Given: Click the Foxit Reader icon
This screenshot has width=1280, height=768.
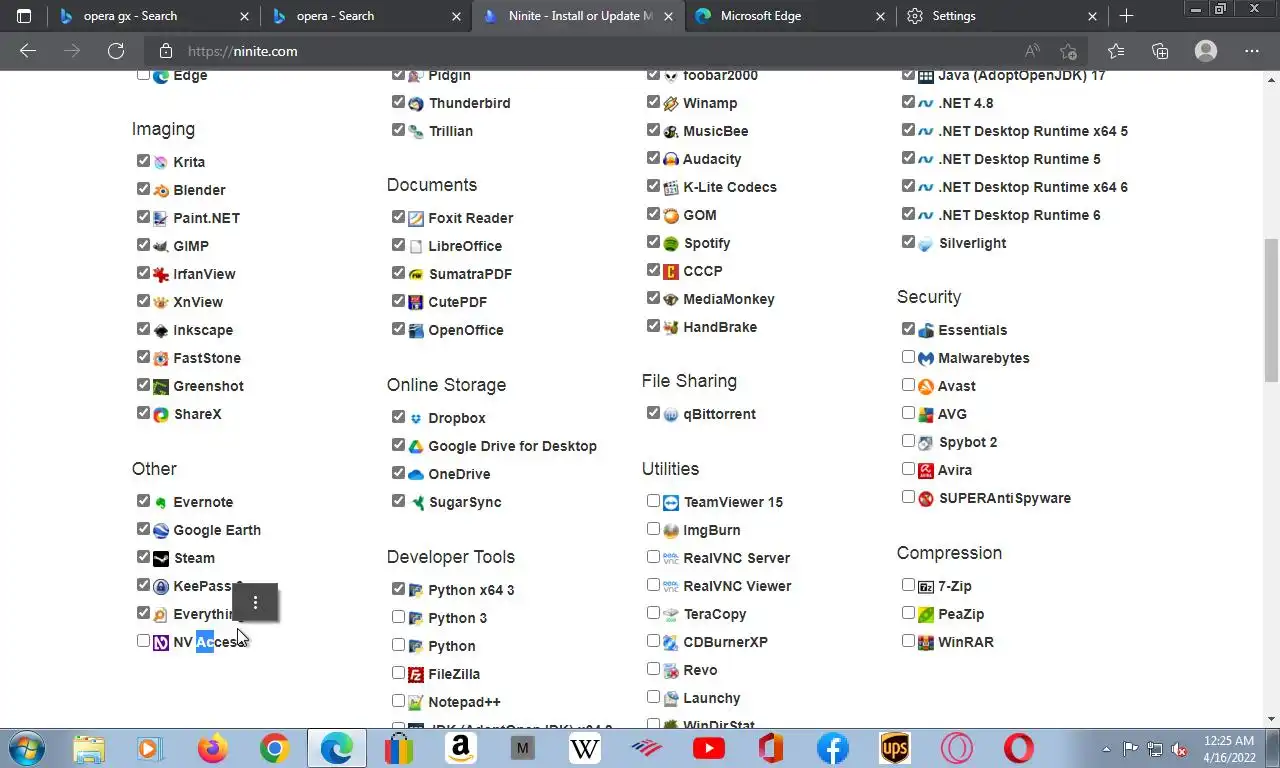Looking at the screenshot, I should 416,218.
